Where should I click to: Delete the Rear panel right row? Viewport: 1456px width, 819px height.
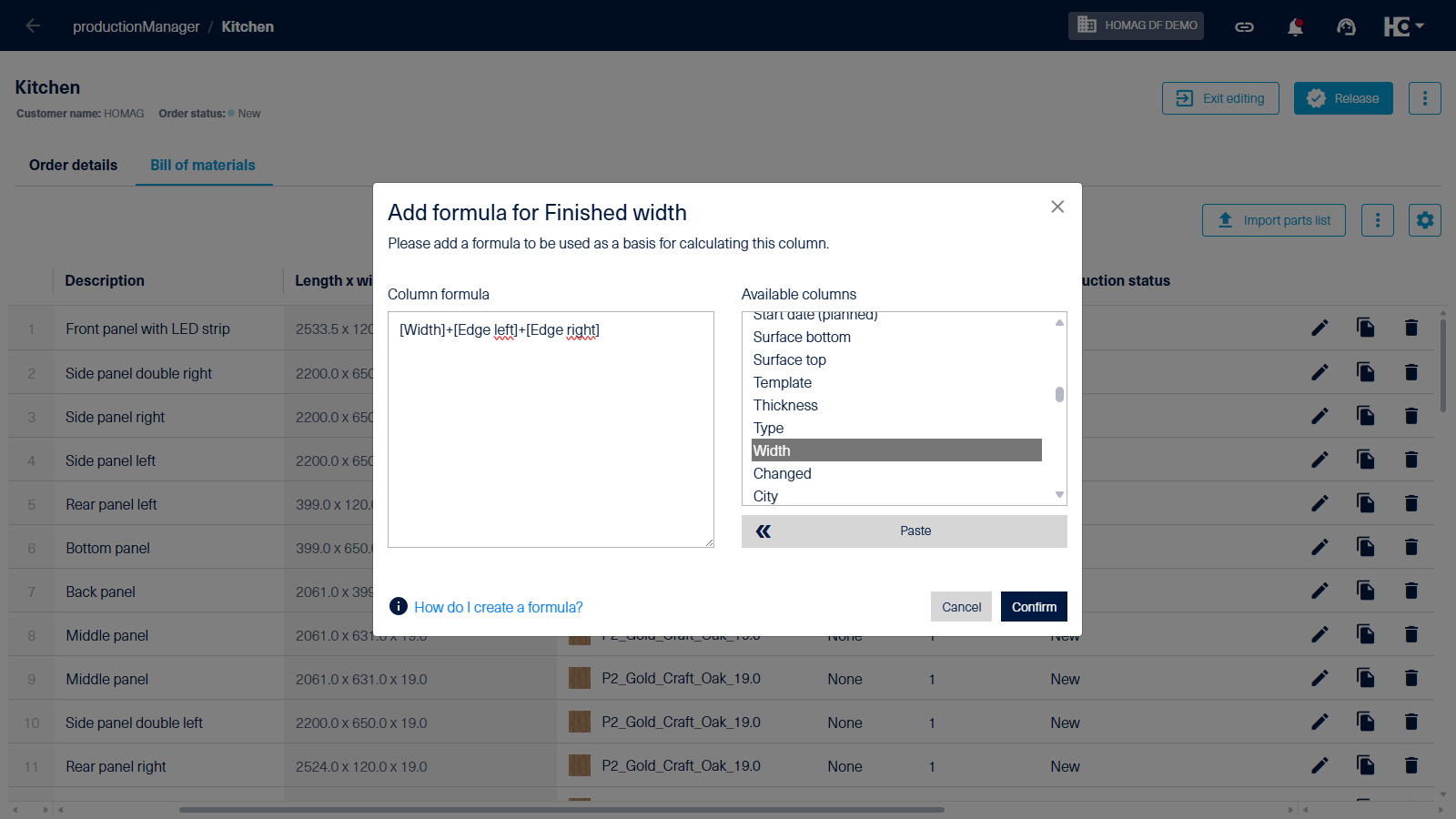(1411, 764)
